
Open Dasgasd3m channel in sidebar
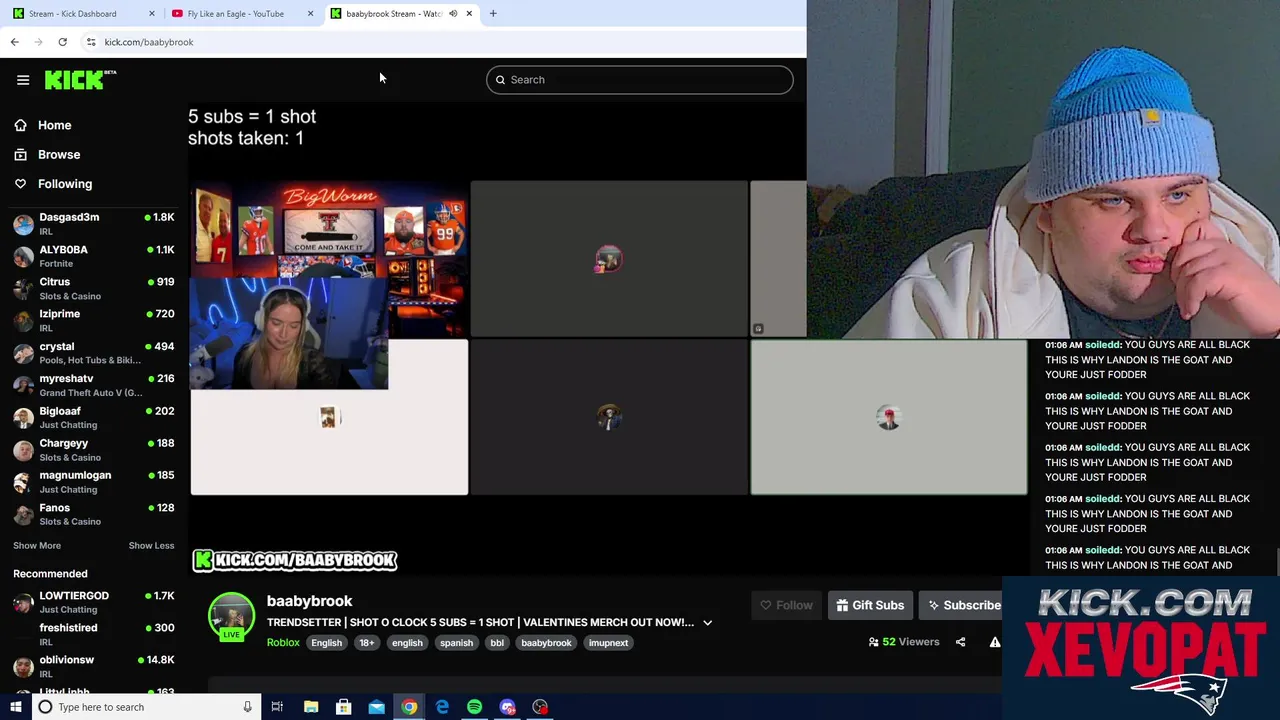93,224
